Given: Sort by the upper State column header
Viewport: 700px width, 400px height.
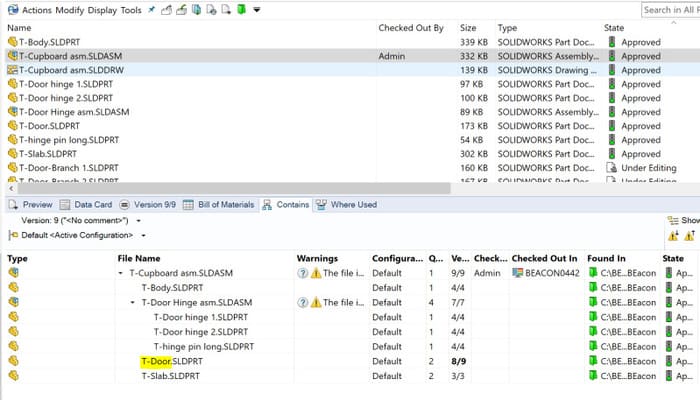Looking at the screenshot, I should [x=614, y=28].
